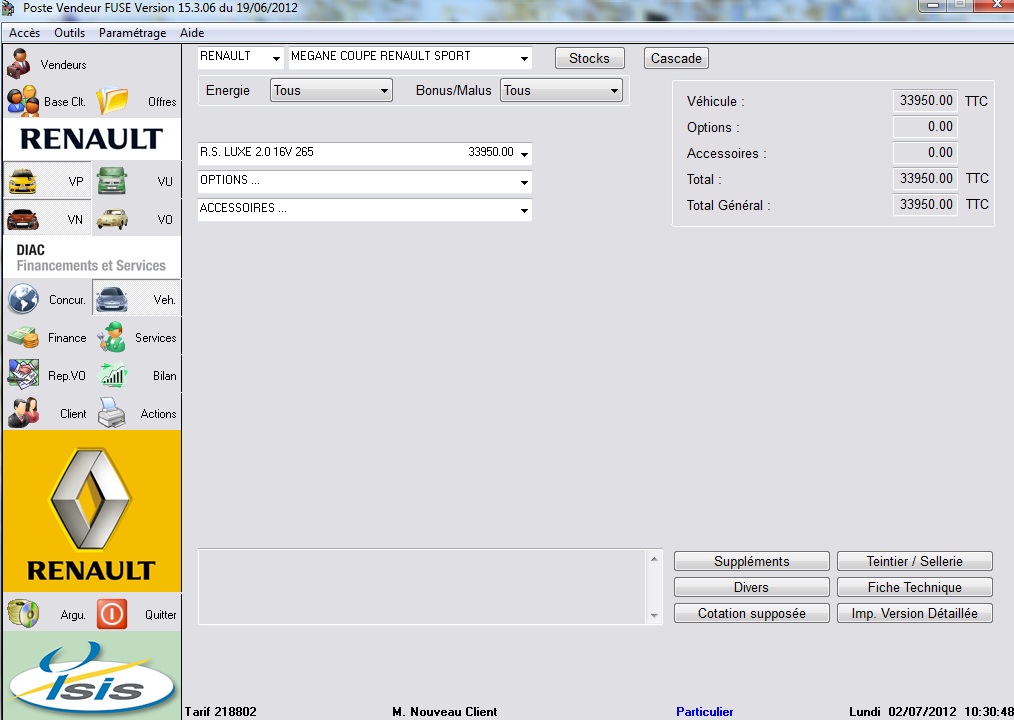The width and height of the screenshot is (1014, 720).
Task: Click the Stocks button
Action: tap(589, 58)
